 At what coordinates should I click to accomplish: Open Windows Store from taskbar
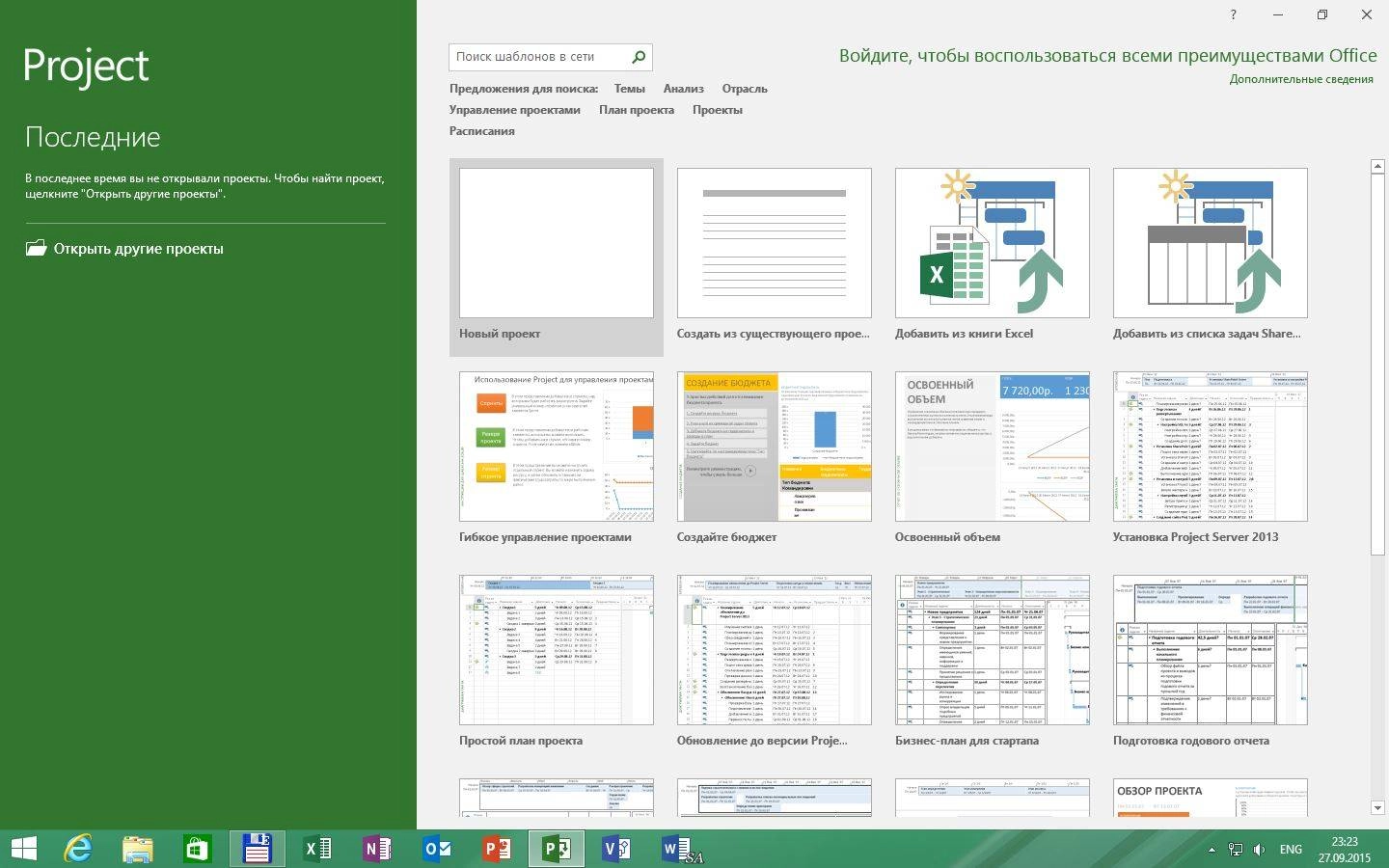[x=198, y=849]
